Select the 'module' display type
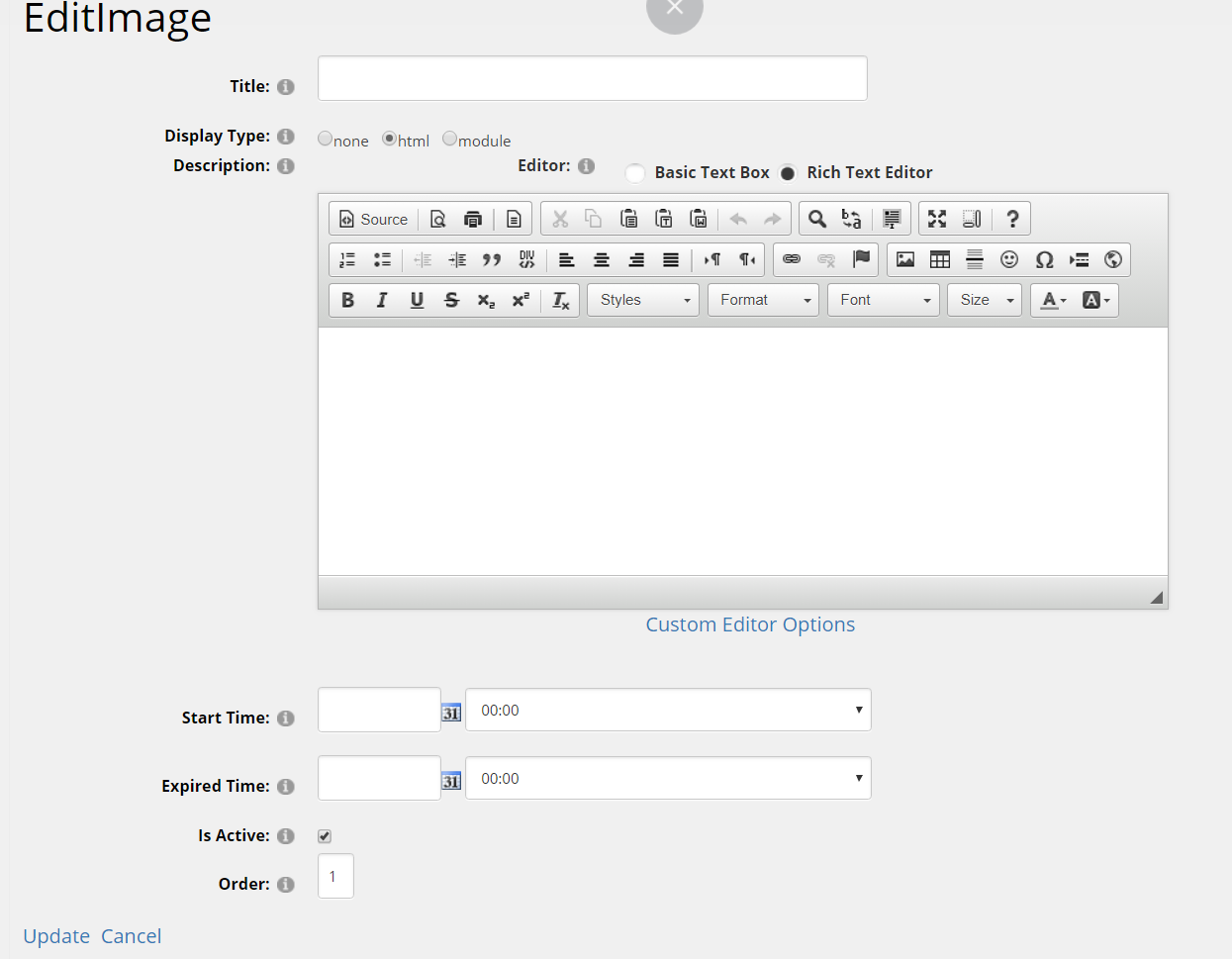The height and width of the screenshot is (959, 1232). pyautogui.click(x=449, y=139)
